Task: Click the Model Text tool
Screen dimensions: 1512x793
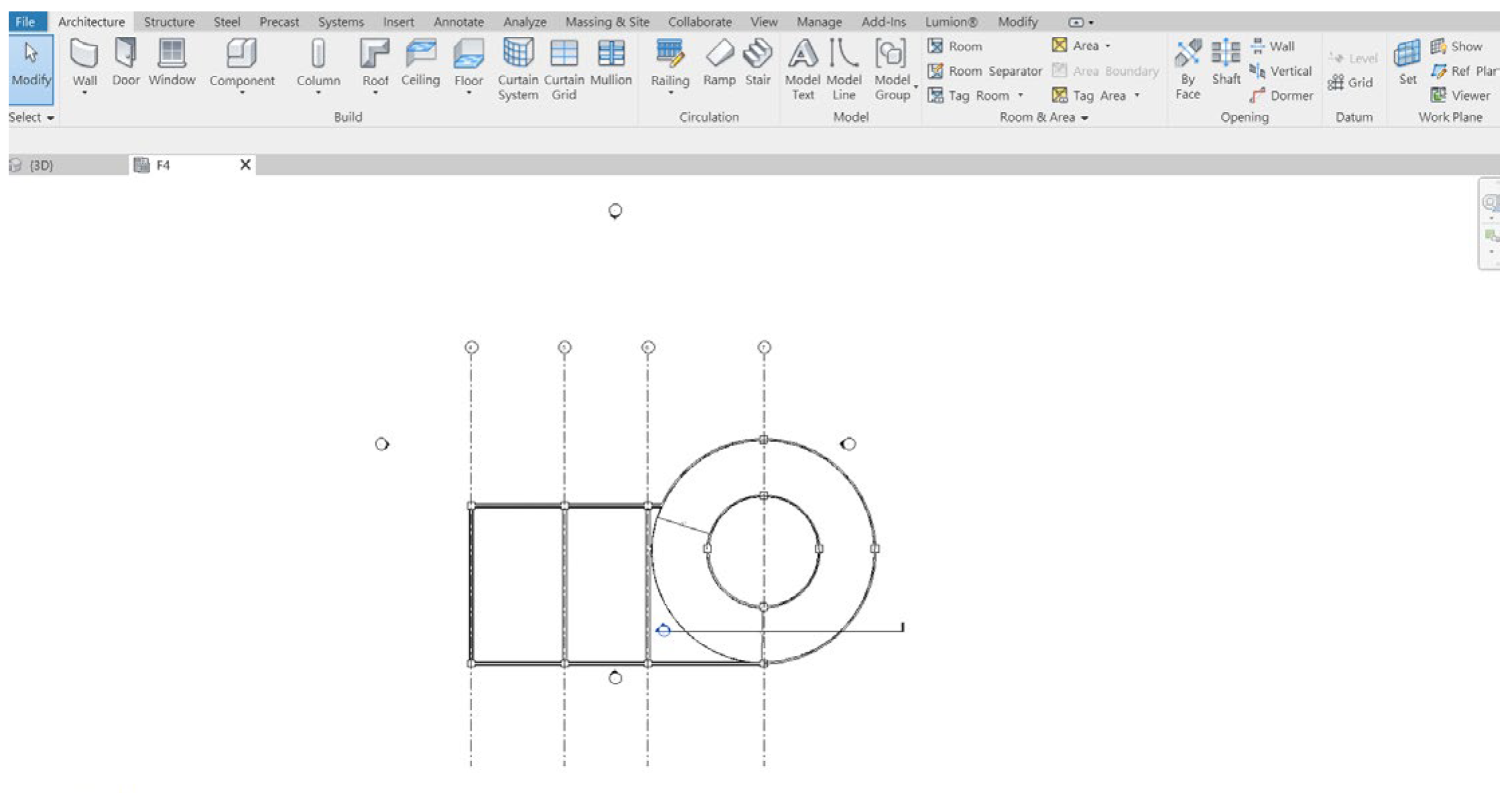Action: tap(802, 55)
